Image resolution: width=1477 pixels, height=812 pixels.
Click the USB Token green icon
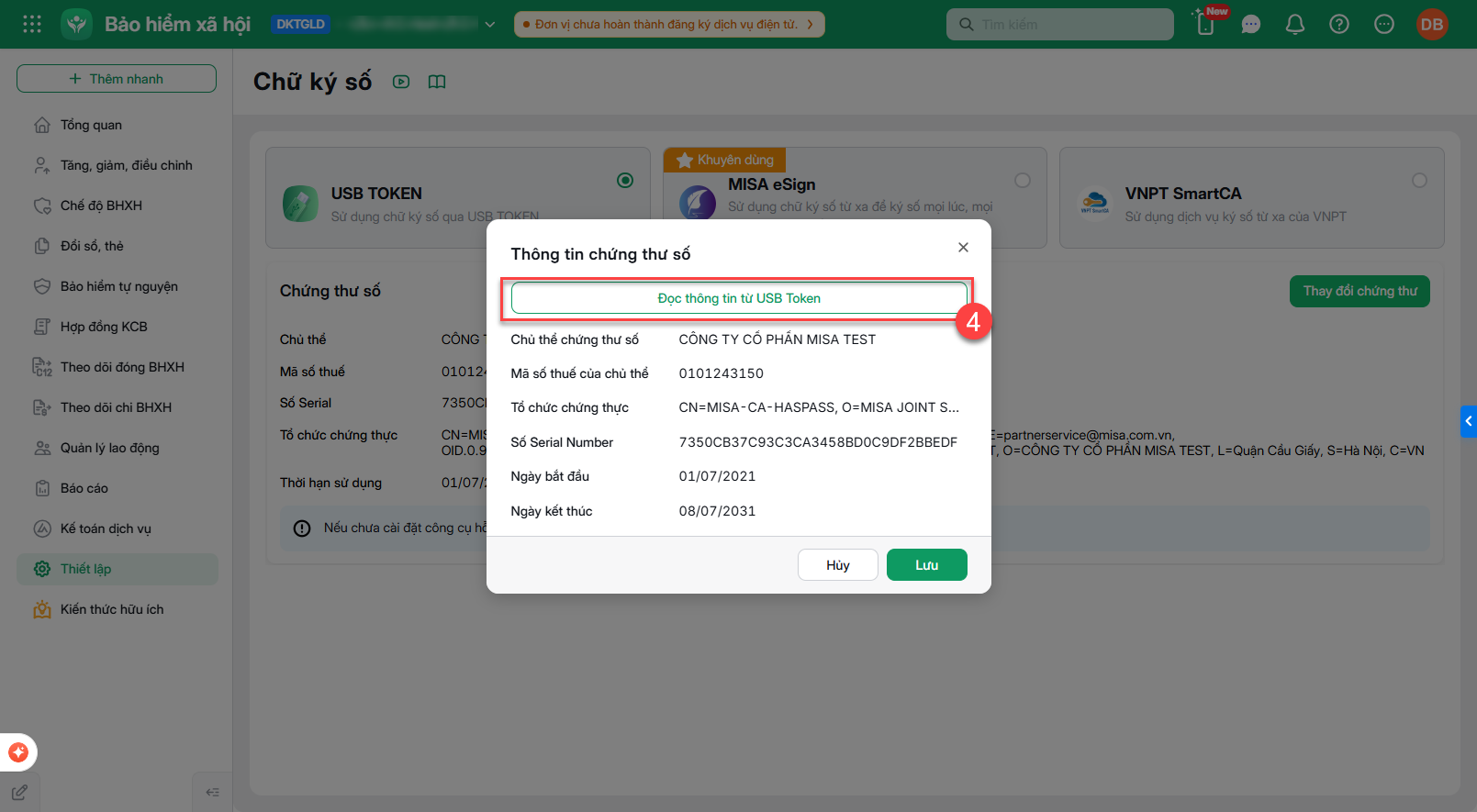tap(301, 204)
